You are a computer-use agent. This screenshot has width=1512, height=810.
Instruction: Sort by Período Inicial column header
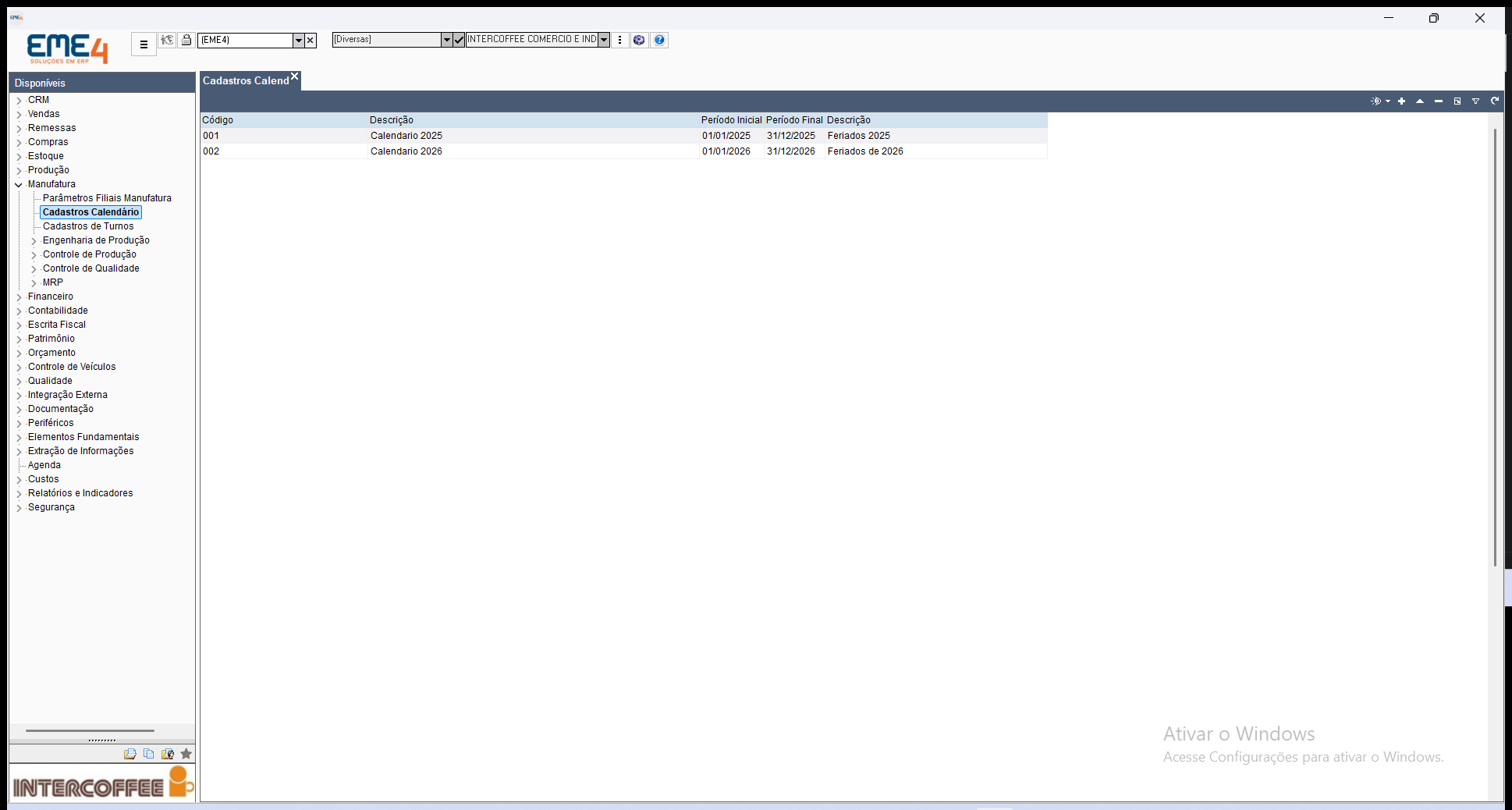coord(731,120)
